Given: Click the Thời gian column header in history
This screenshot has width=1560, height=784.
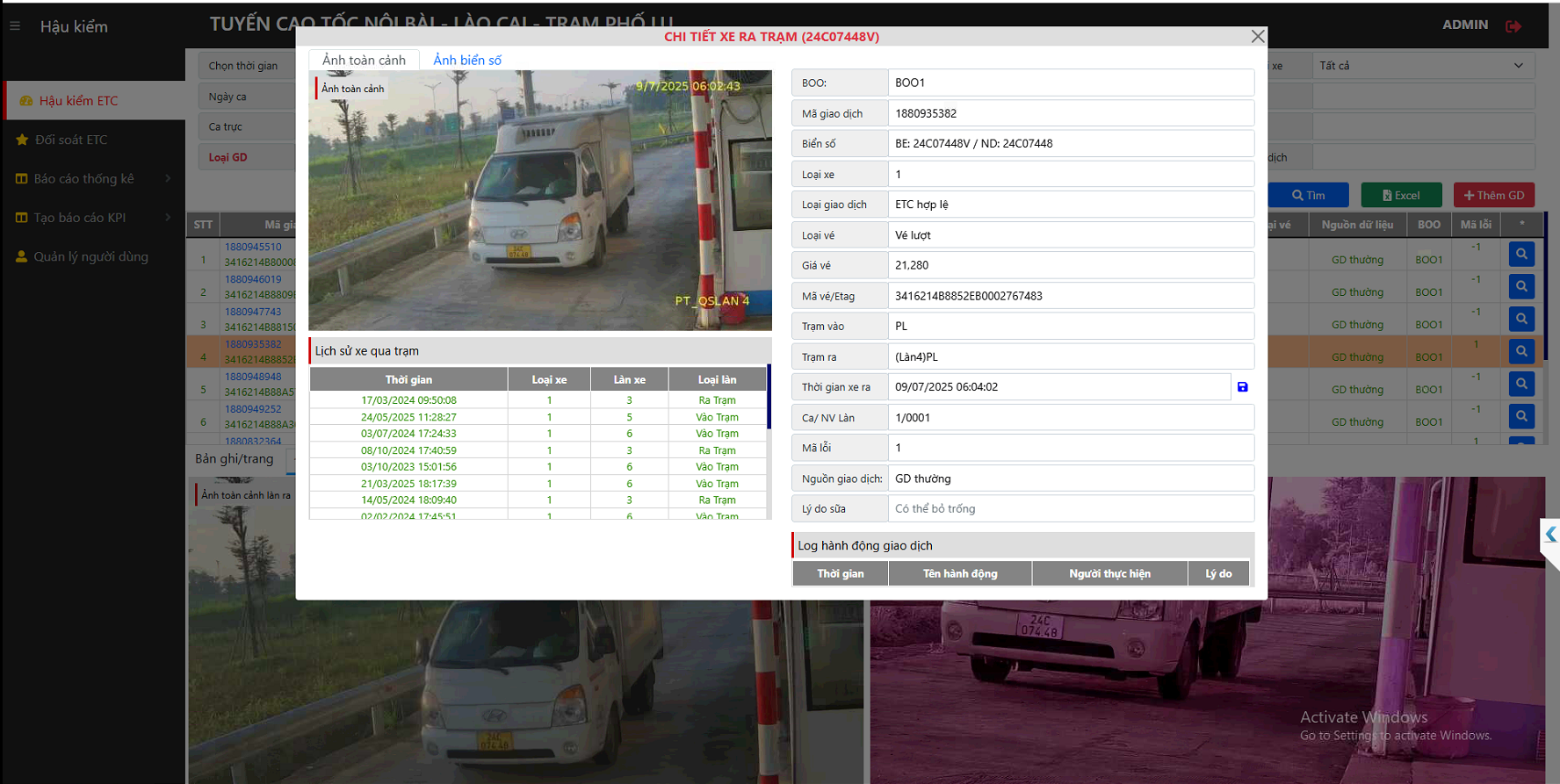Looking at the screenshot, I should pos(408,379).
